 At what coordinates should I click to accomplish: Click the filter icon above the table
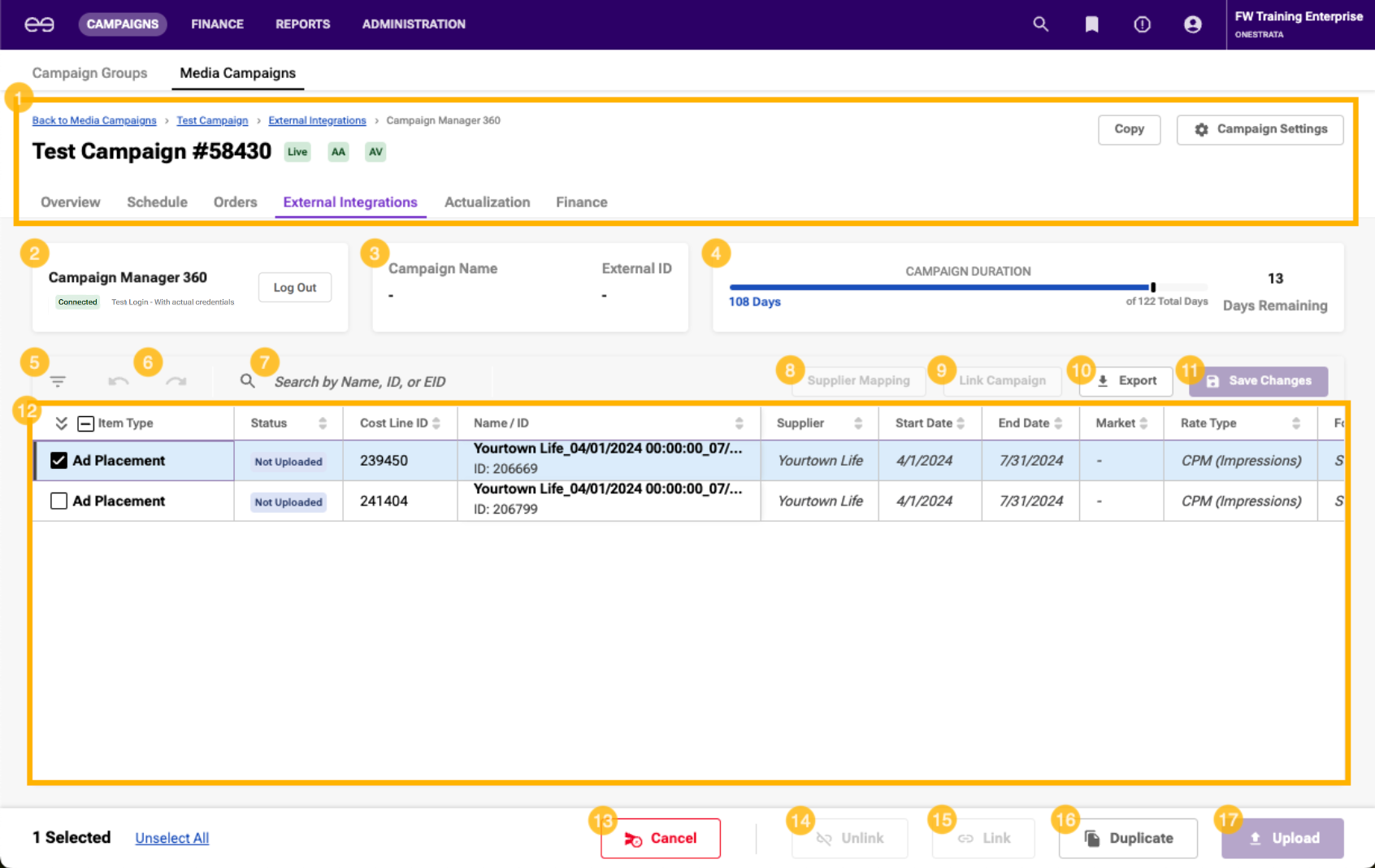click(x=58, y=381)
